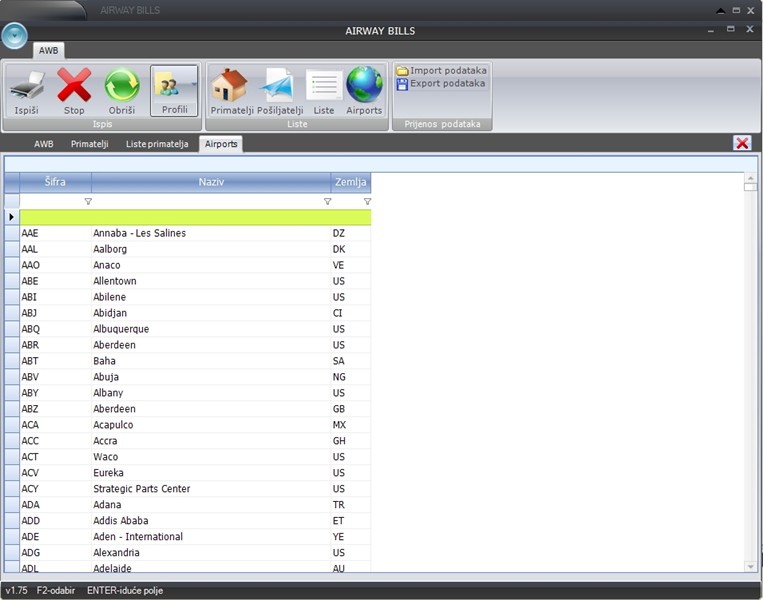This screenshot has width=763, height=600.
Task: Select the Albany name cell
Action: tap(211, 393)
